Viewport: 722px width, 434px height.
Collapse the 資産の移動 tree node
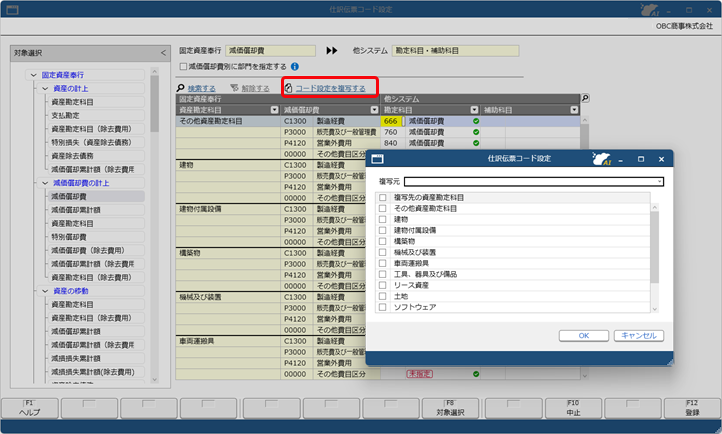[x=45, y=291]
